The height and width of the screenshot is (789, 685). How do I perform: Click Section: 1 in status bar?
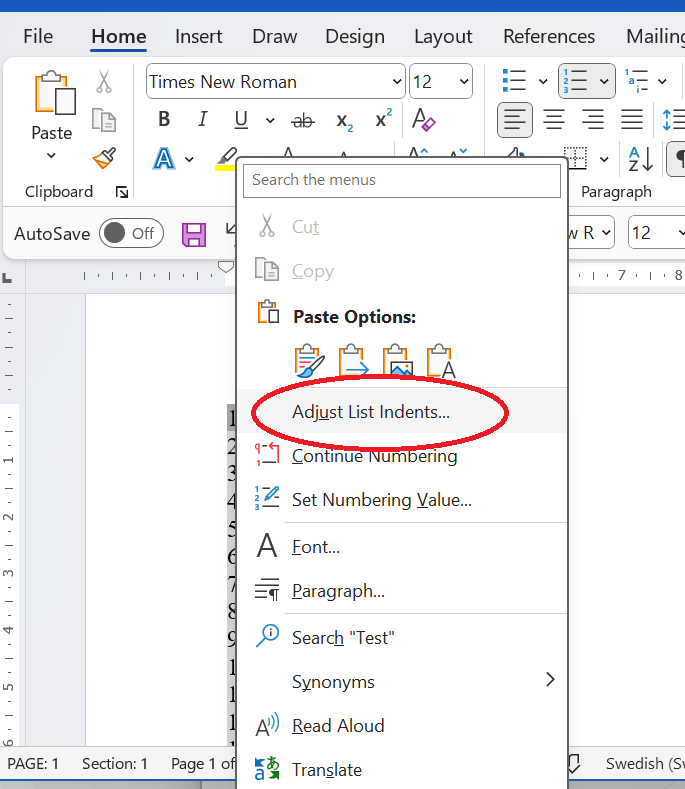pos(115,763)
